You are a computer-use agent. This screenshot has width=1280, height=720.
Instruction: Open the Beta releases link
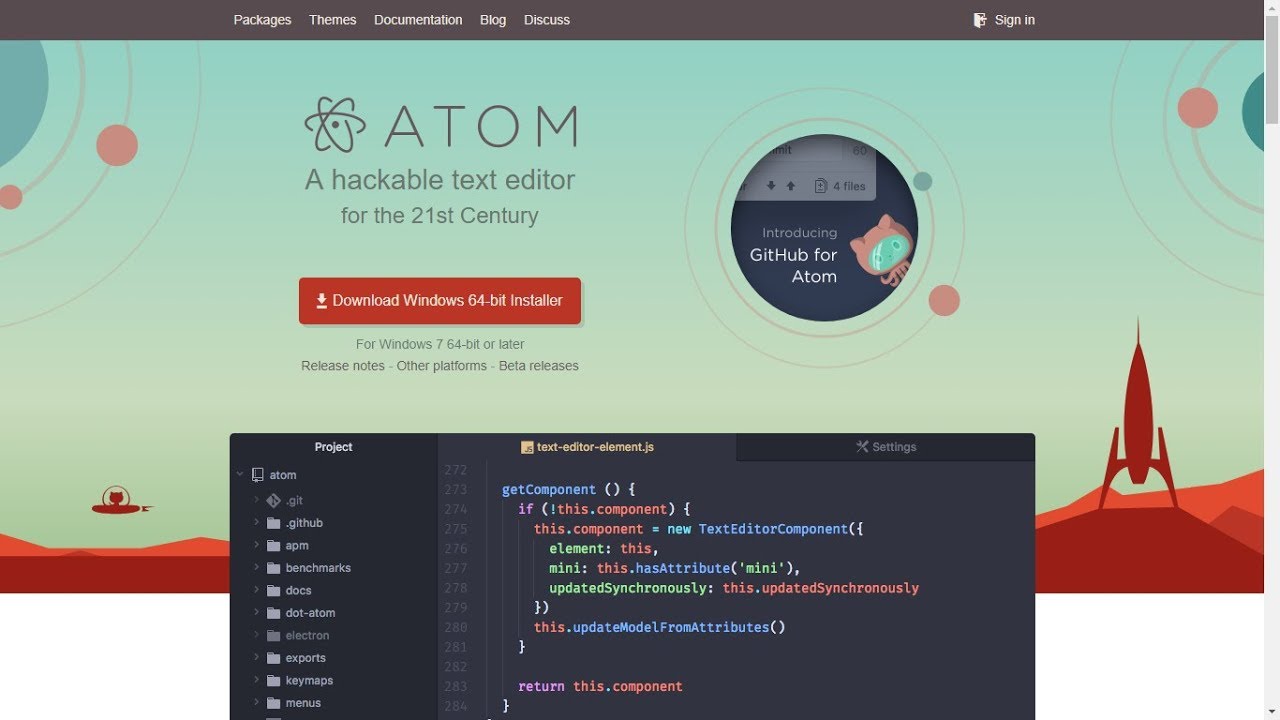[539, 366]
